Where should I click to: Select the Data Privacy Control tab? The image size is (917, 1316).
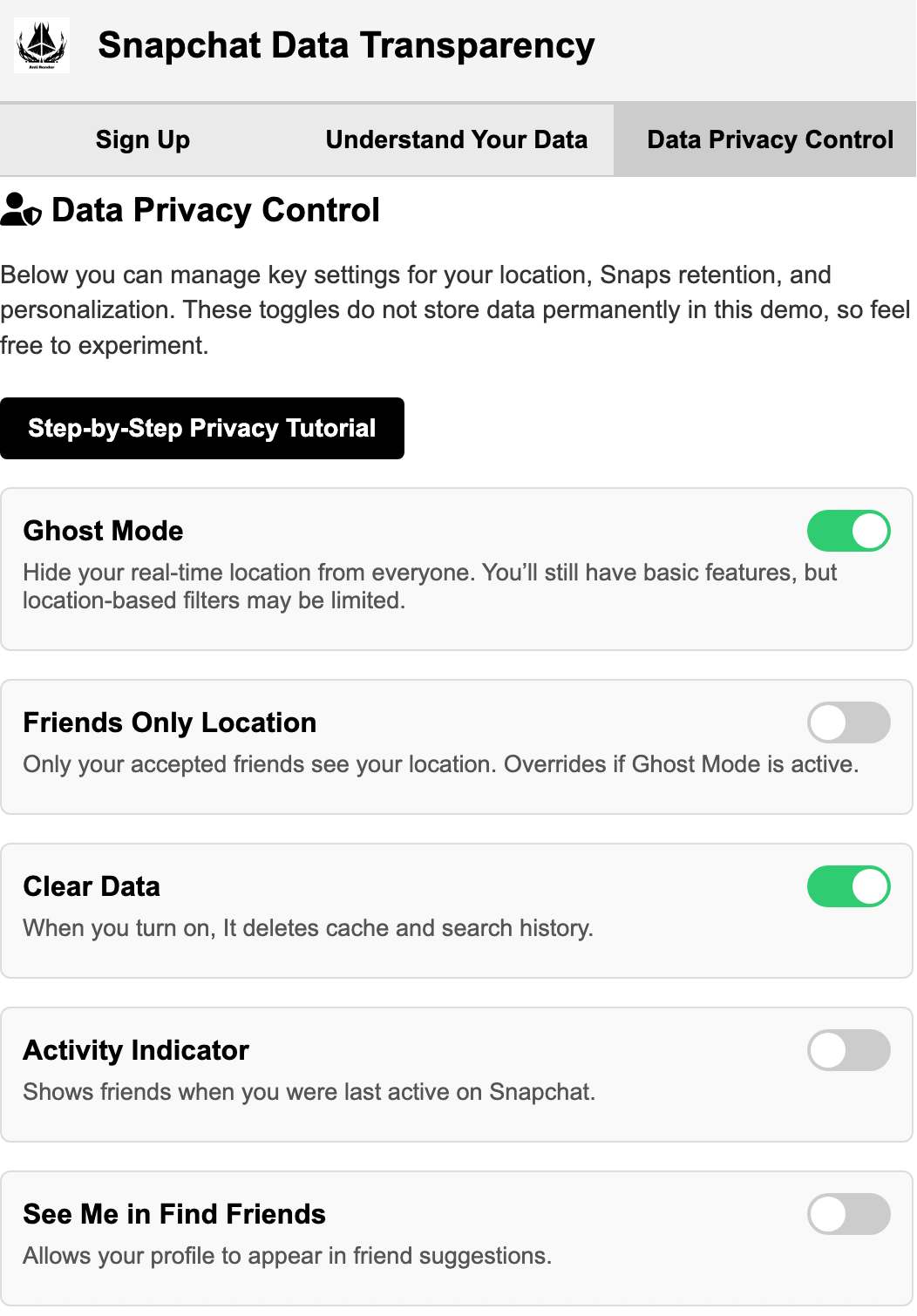coord(770,139)
